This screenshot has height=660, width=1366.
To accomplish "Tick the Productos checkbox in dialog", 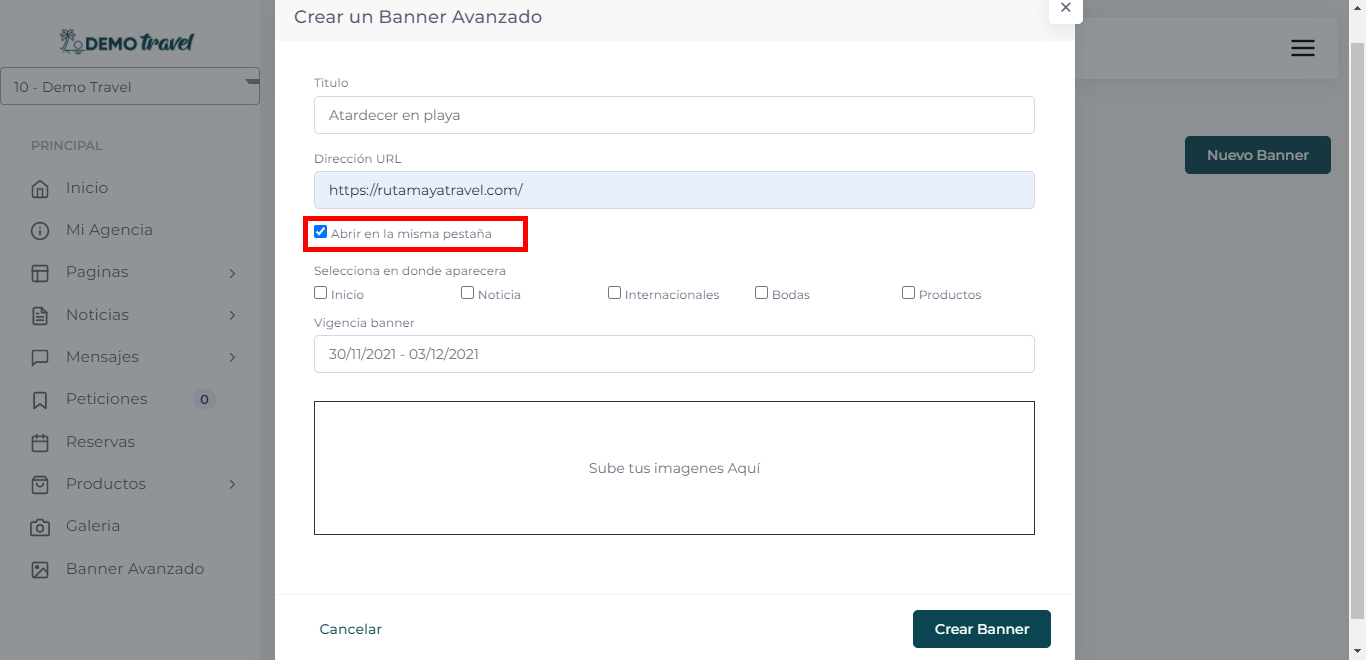I will pos(908,293).
